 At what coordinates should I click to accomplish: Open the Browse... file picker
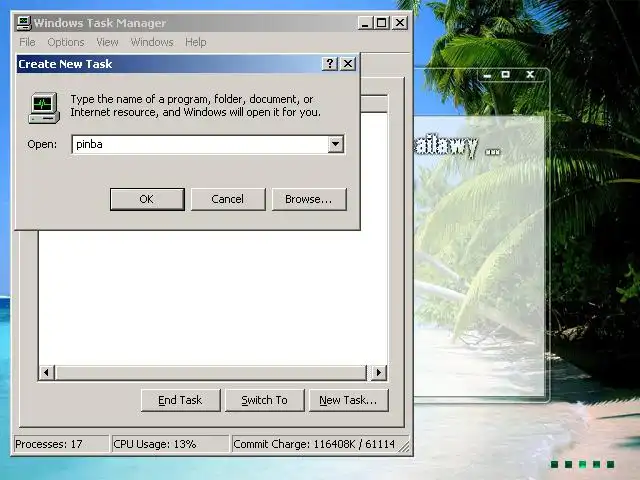coord(309,199)
